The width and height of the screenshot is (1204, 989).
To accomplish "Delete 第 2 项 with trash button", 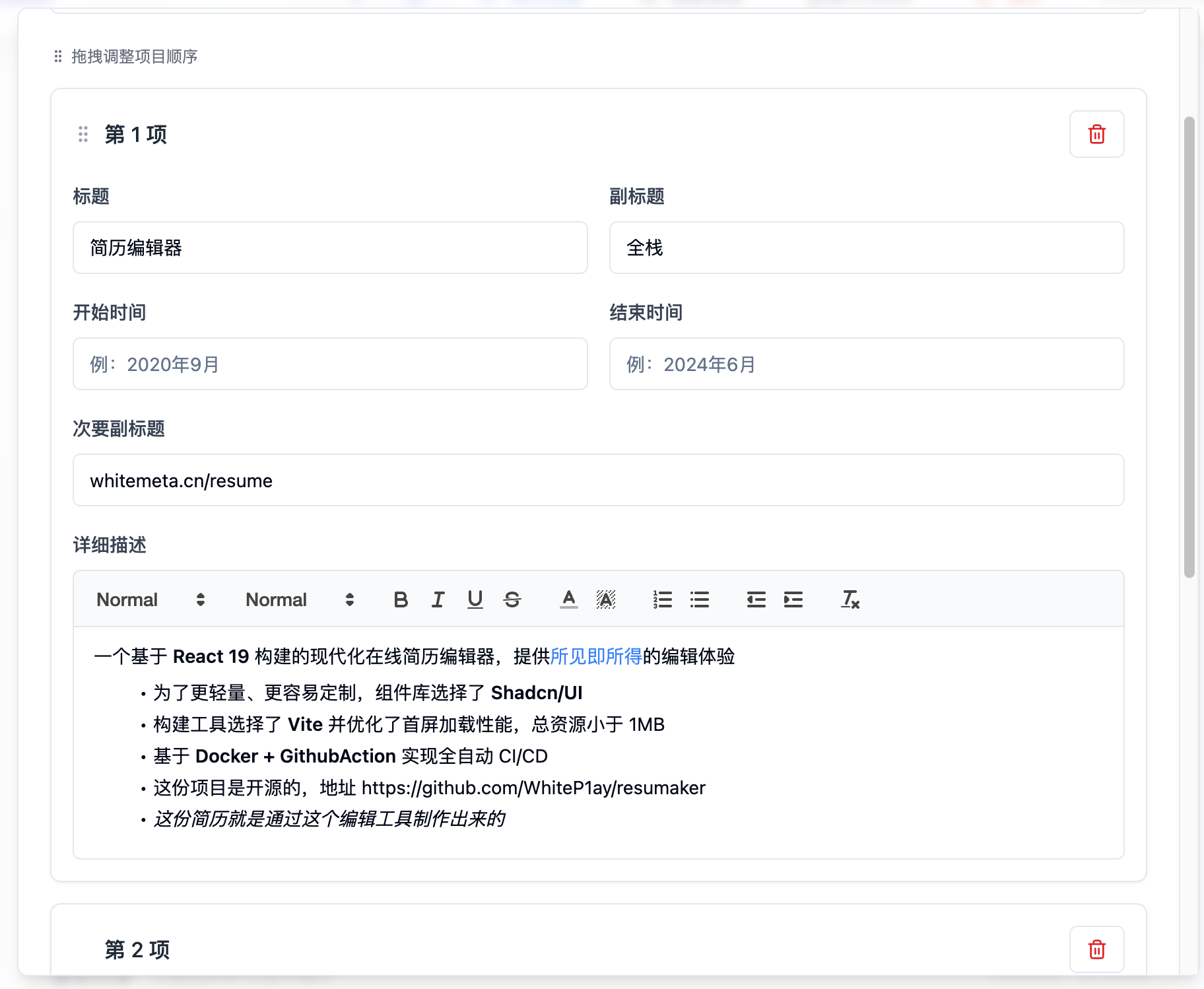I will click(x=1096, y=949).
